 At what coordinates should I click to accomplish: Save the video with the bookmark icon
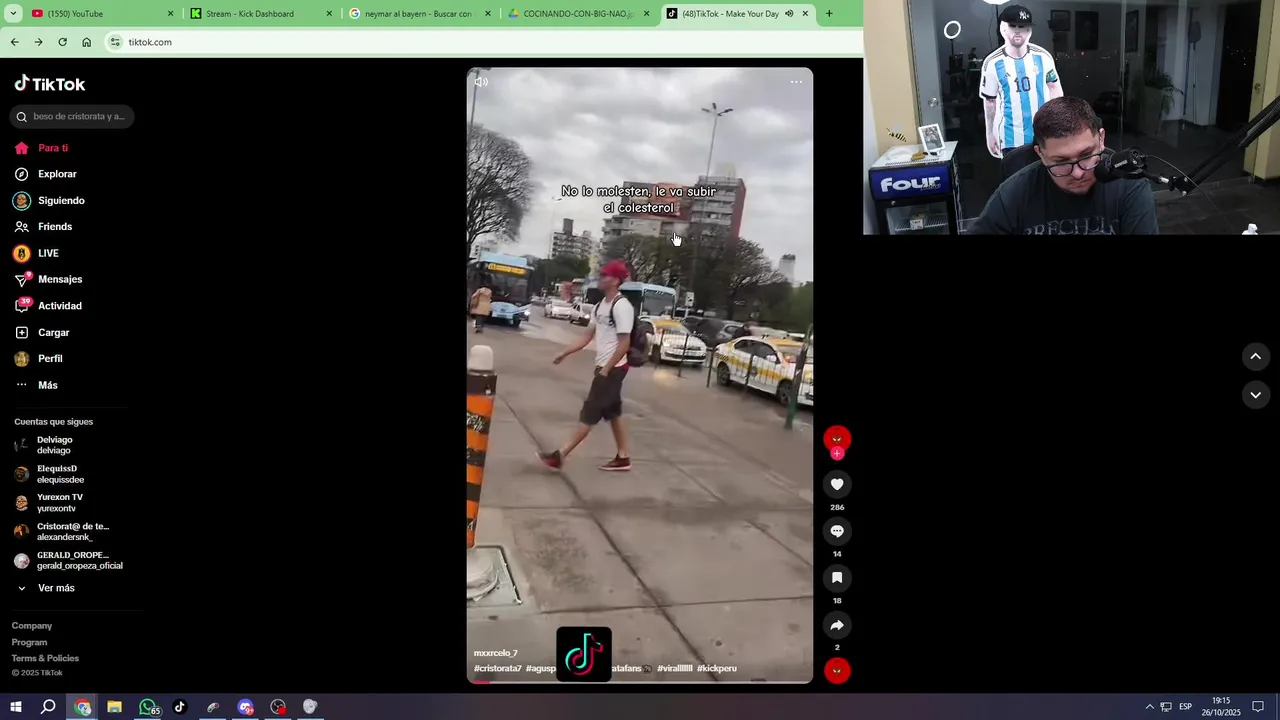point(837,578)
